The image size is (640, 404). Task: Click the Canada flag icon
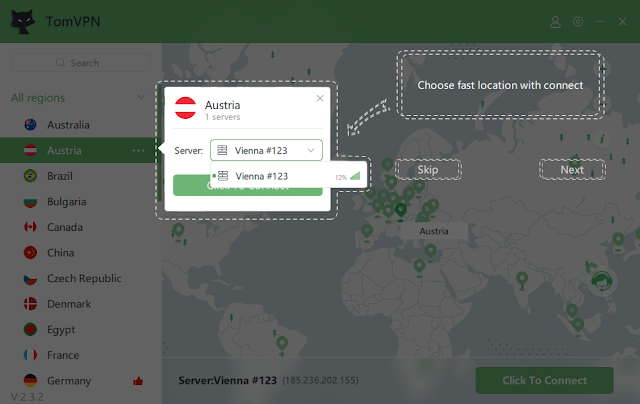pyautogui.click(x=30, y=227)
